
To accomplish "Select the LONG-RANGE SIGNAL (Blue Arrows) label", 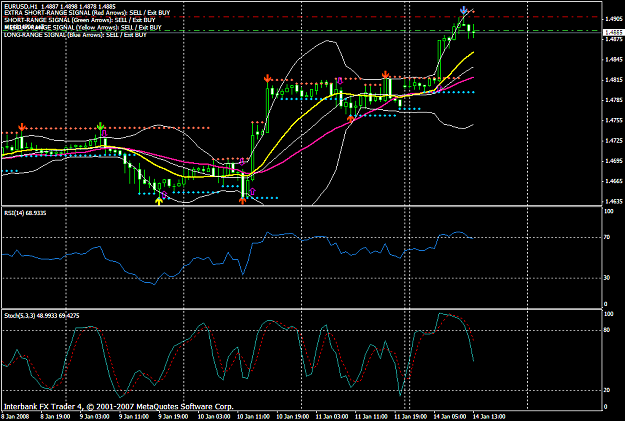I will tap(75, 35).
